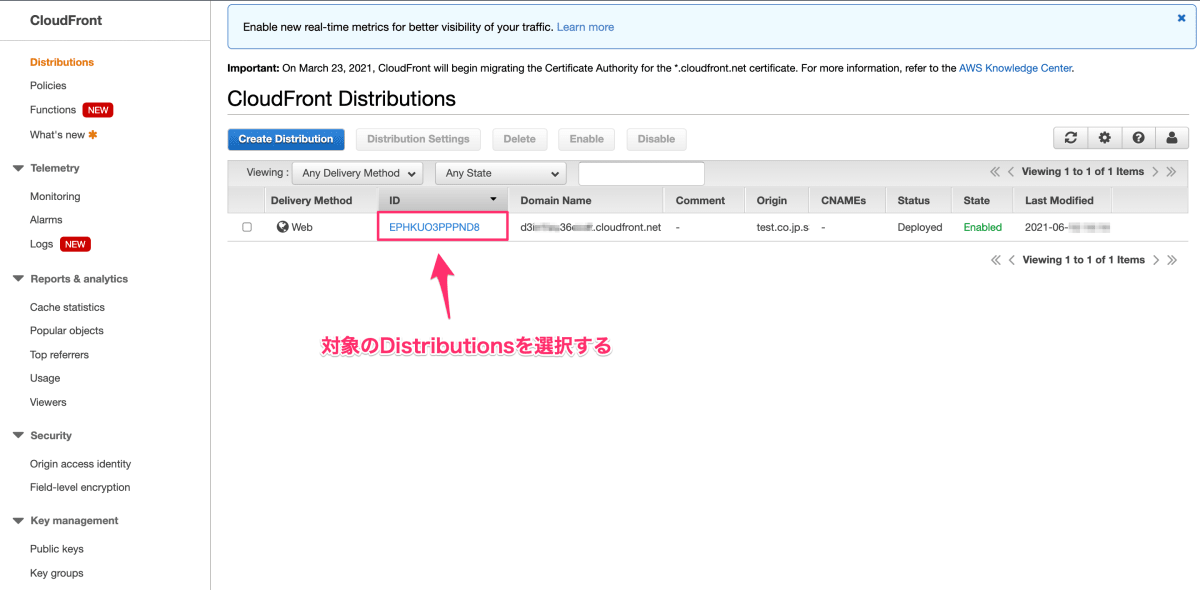Open Monitoring under Telemetry
Image resolution: width=1200 pixels, height=590 pixels.
(55, 197)
